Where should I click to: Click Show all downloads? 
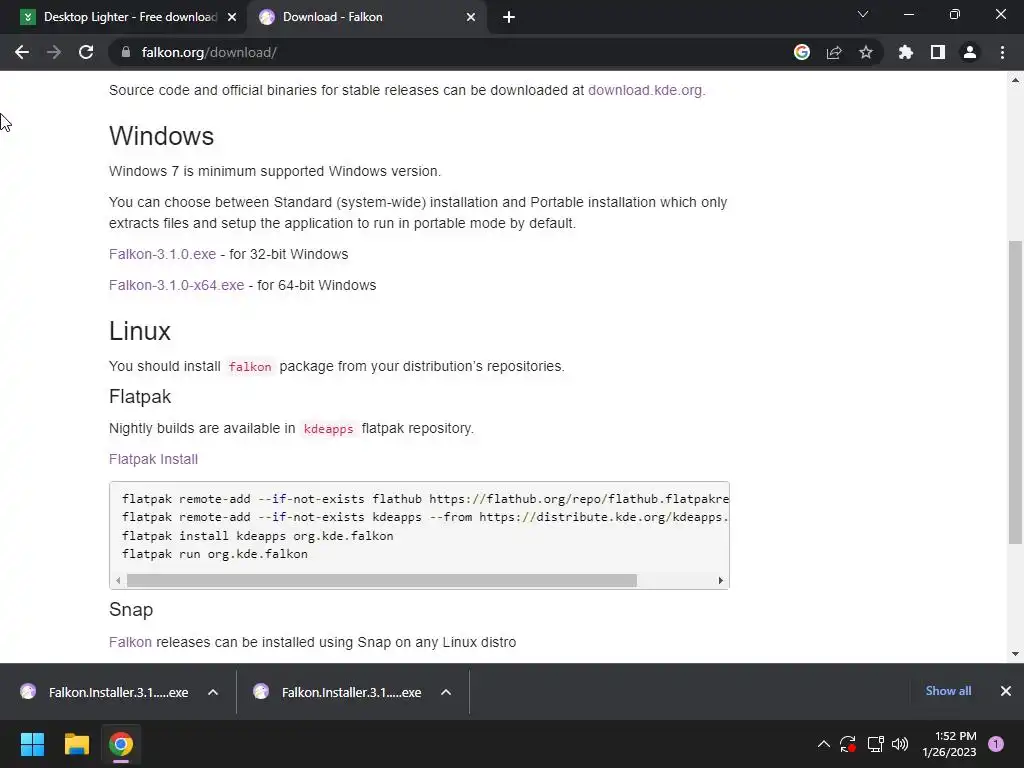click(948, 691)
